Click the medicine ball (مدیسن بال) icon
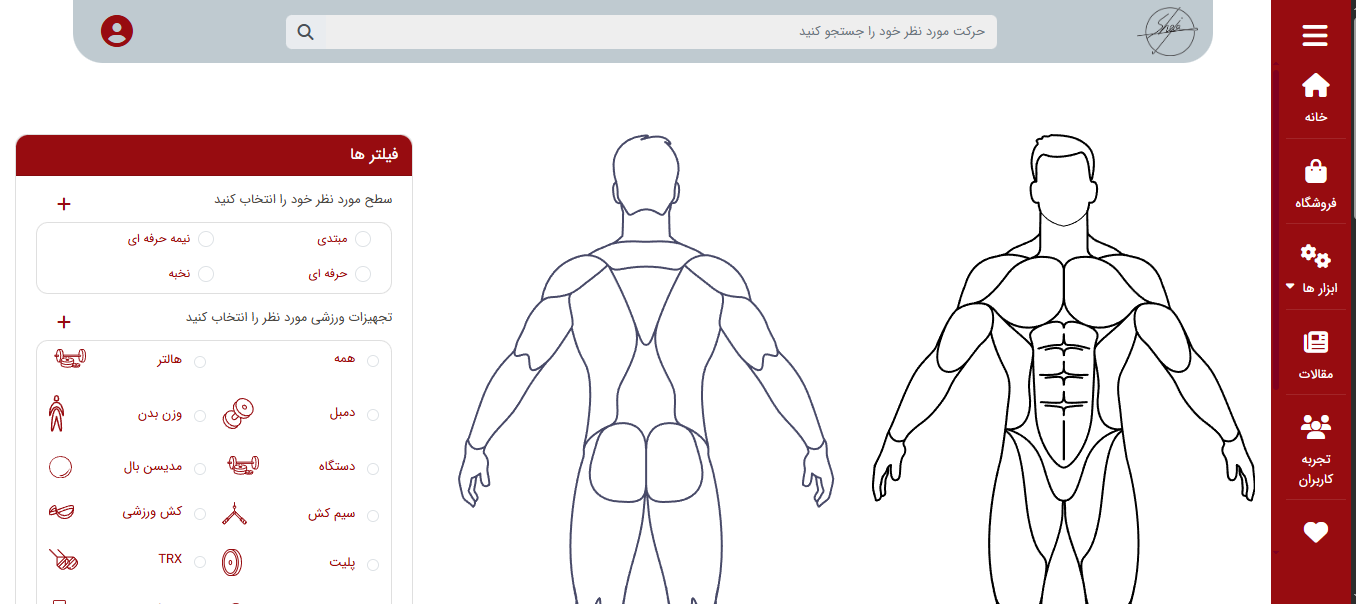 click(60, 467)
